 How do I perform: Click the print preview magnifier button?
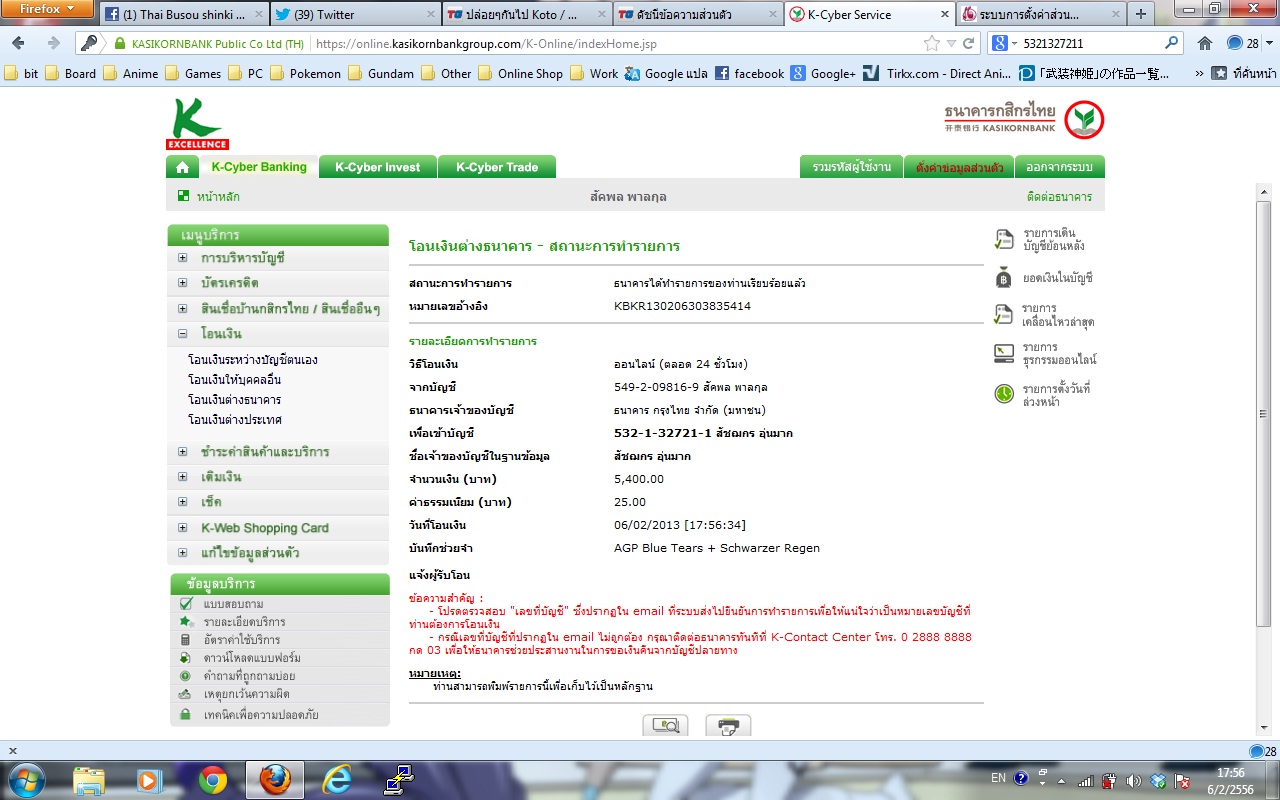point(665,726)
